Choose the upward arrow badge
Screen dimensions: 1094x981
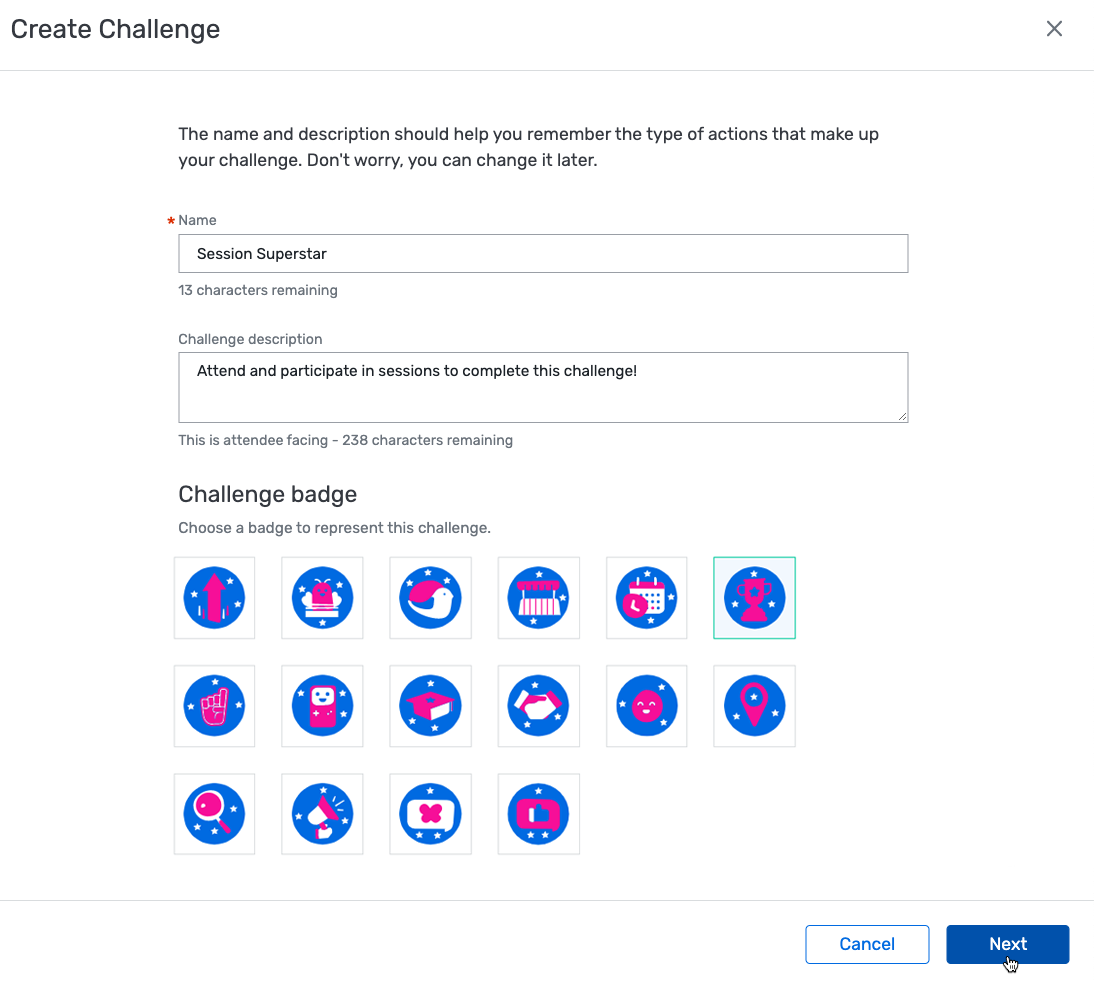pyautogui.click(x=214, y=598)
